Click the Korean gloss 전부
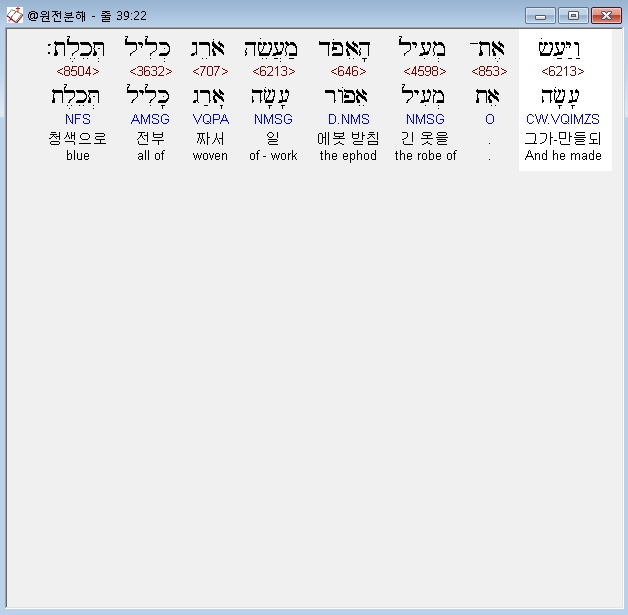 coord(151,139)
